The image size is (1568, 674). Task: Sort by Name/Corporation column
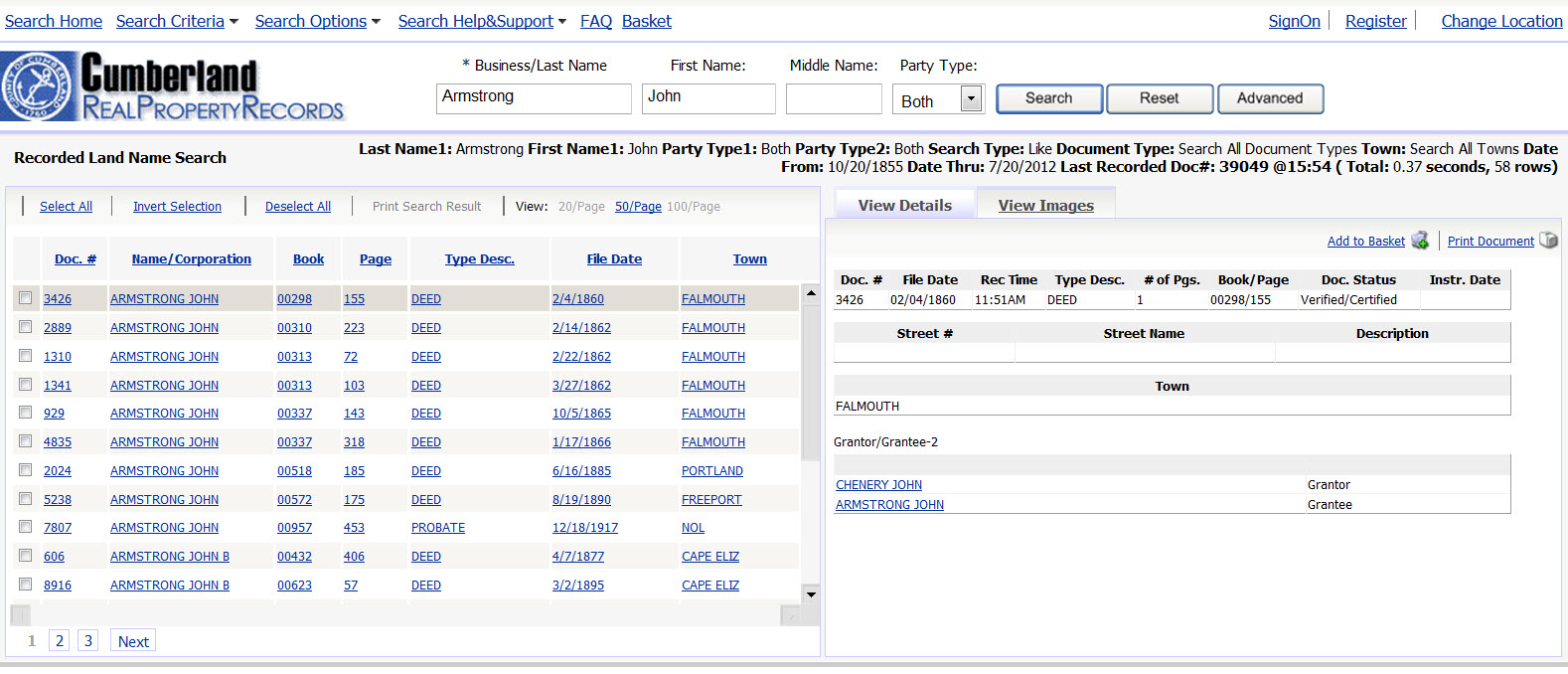192,258
